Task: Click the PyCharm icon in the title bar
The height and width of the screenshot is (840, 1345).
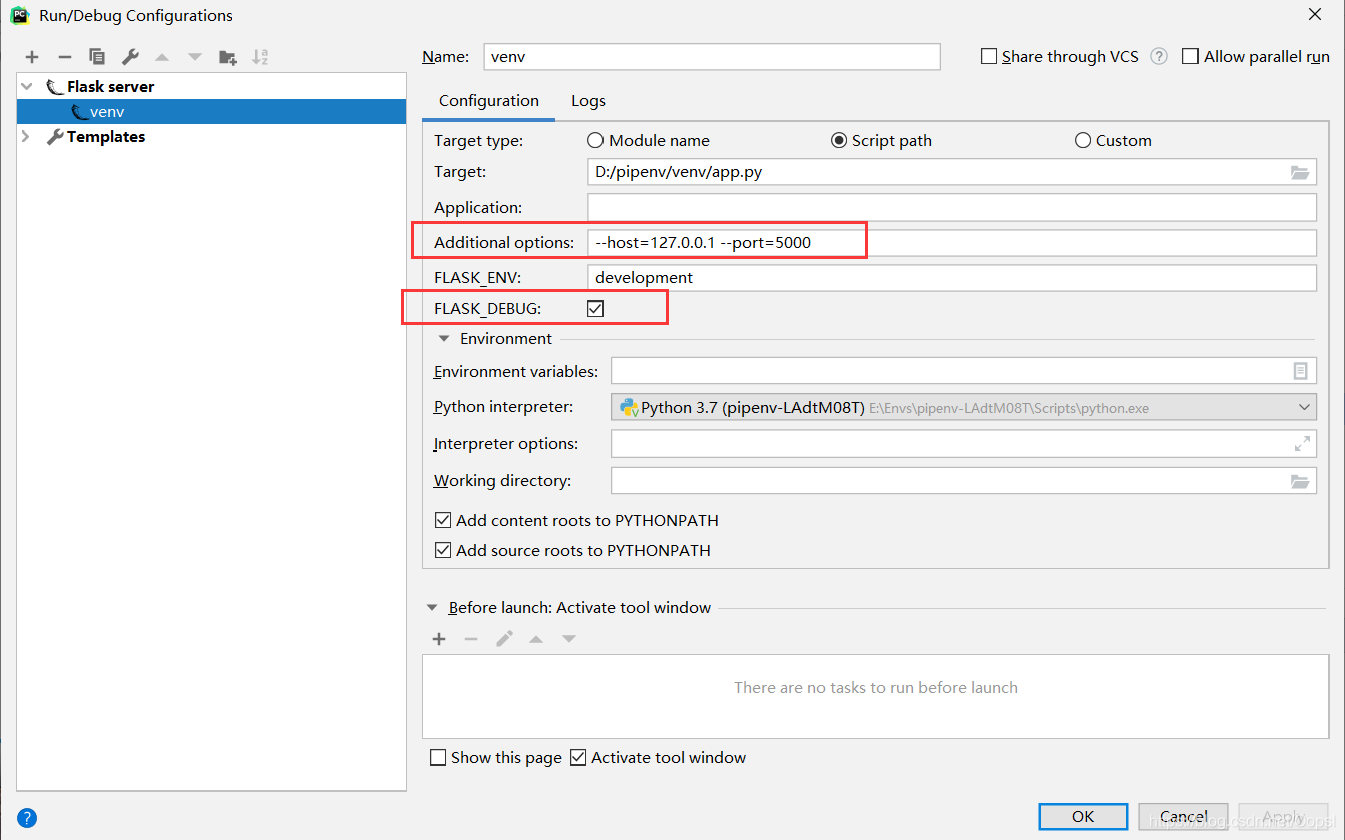Action: click(x=20, y=15)
